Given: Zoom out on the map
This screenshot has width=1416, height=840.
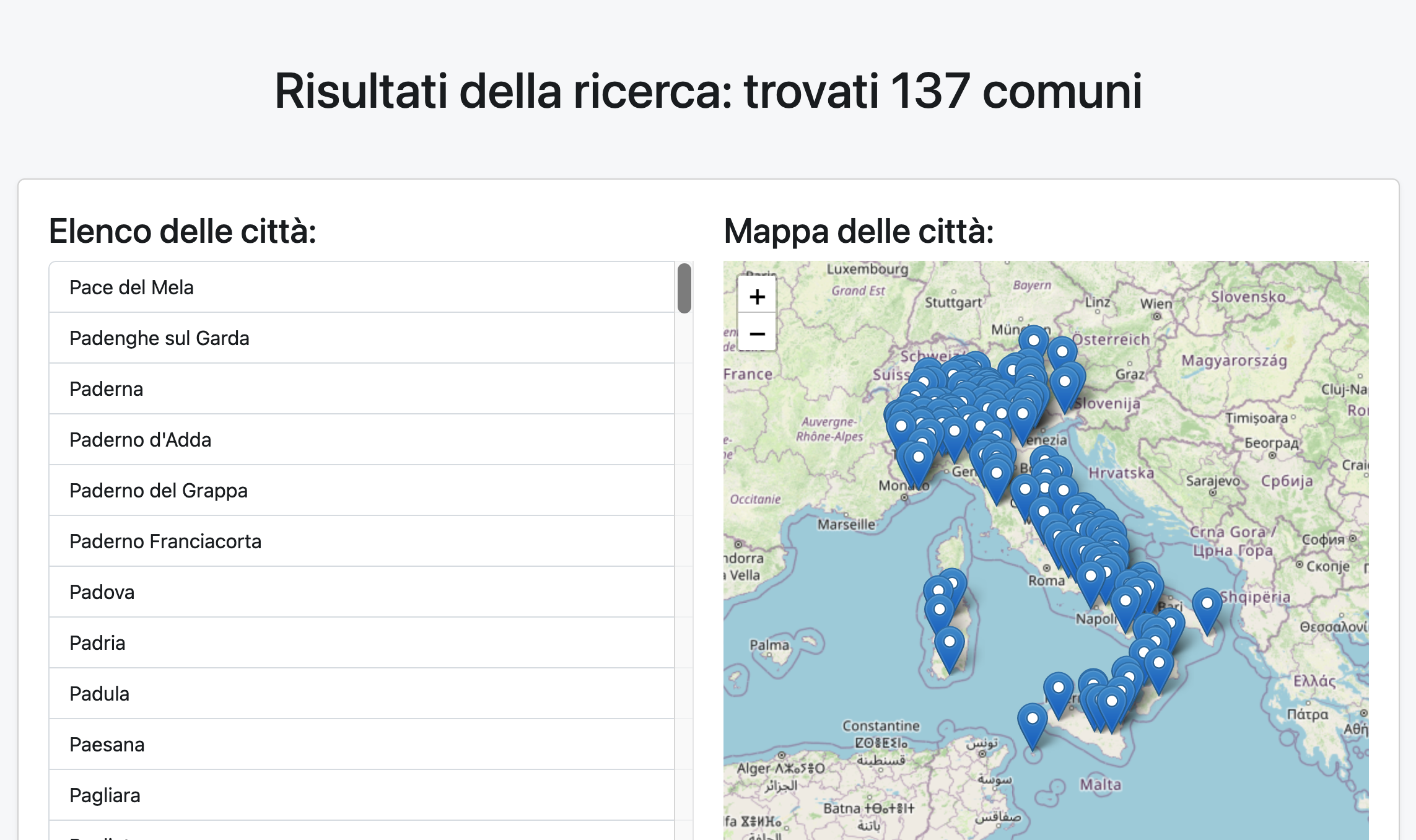Looking at the screenshot, I should click(x=756, y=334).
